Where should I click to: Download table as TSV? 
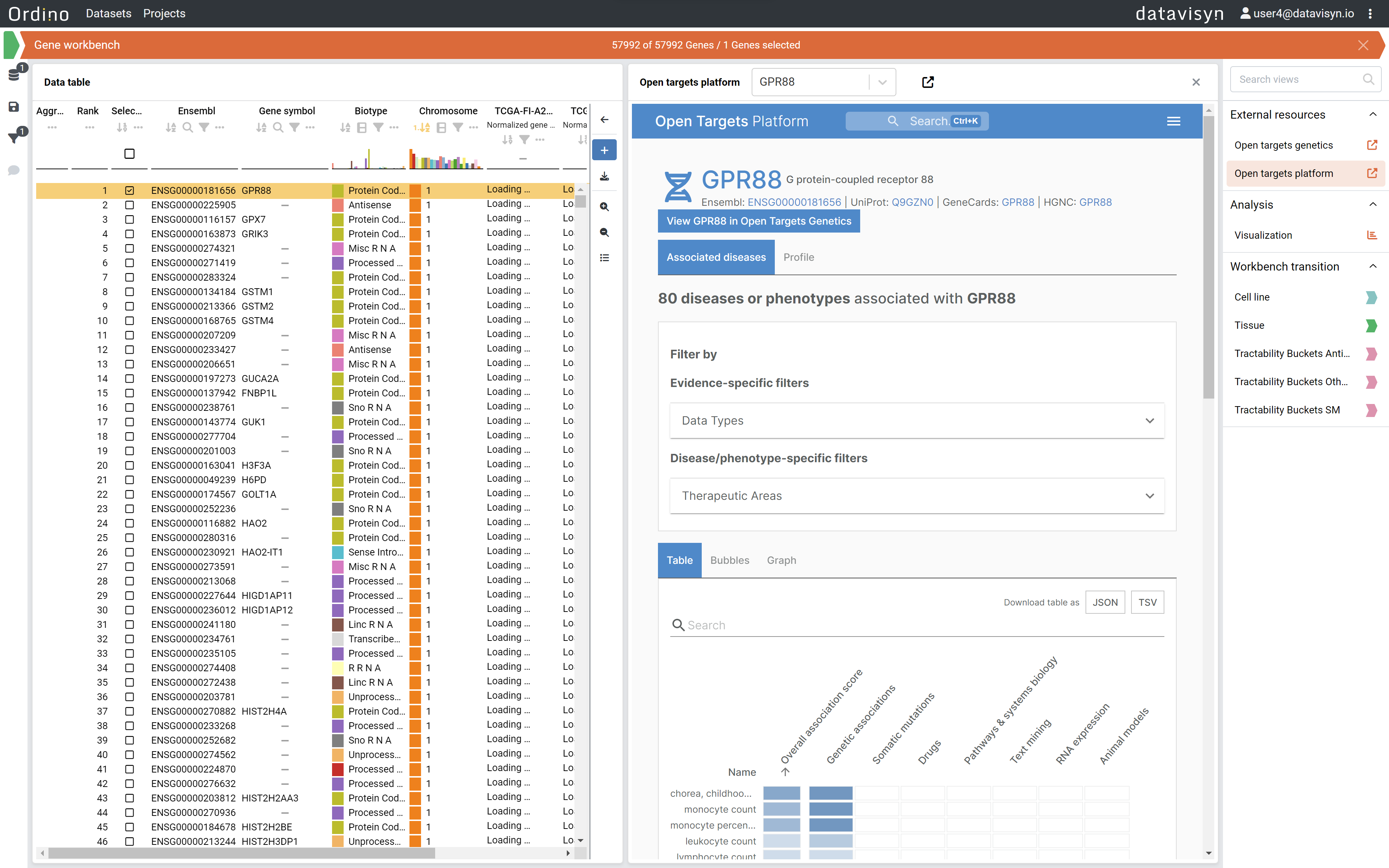pyautogui.click(x=1147, y=602)
